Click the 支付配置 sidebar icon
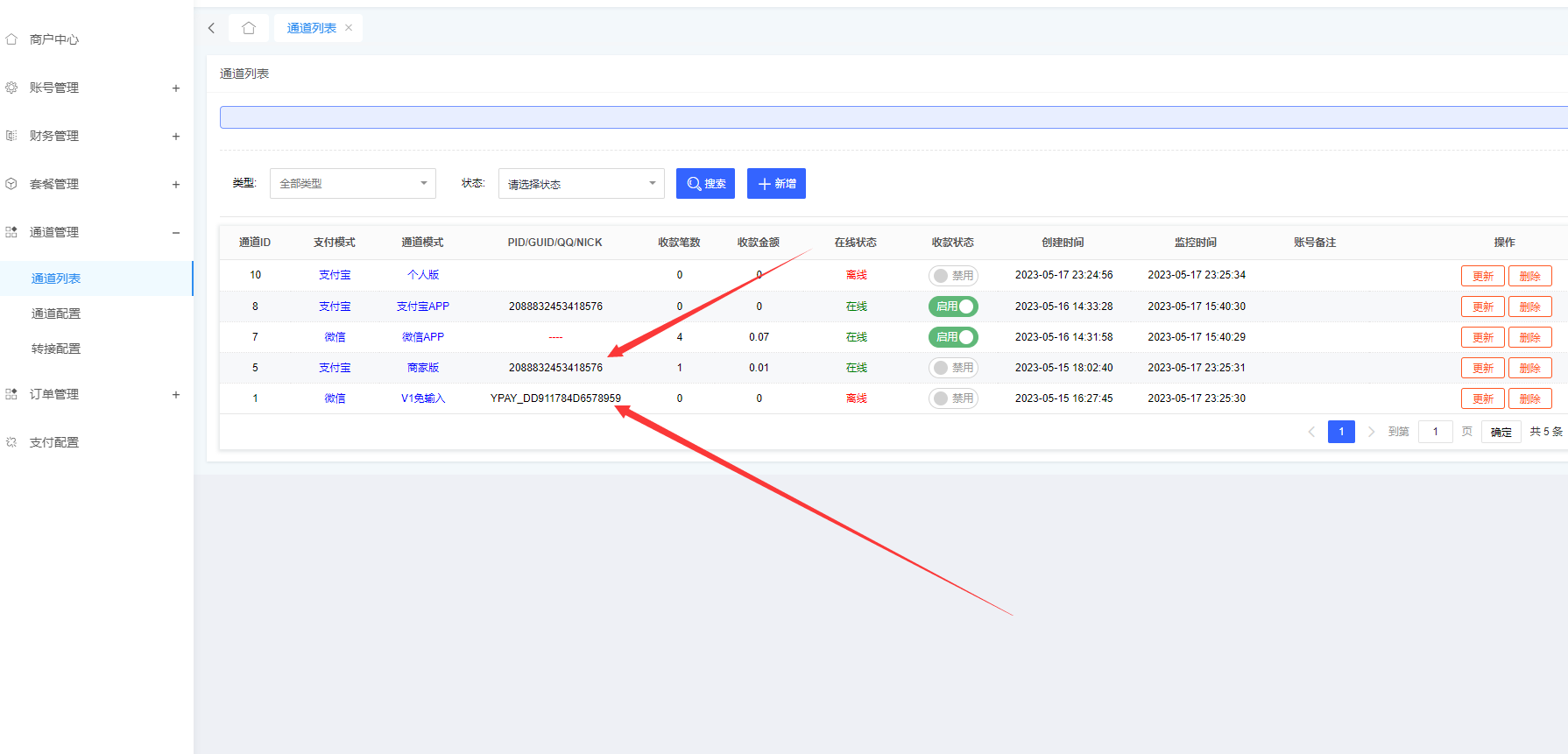 point(11,442)
